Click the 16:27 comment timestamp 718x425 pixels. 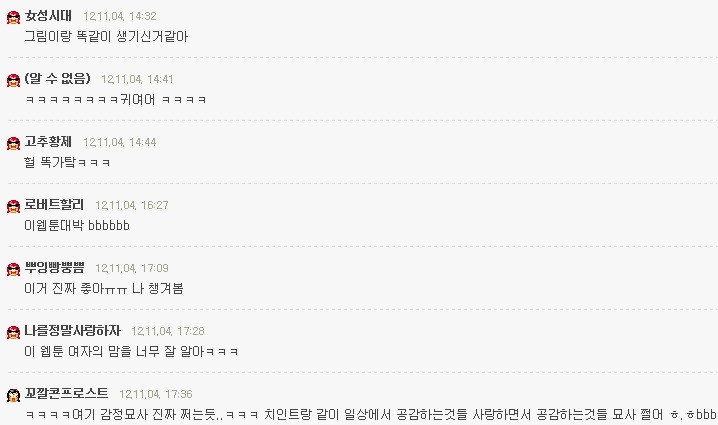(131, 205)
